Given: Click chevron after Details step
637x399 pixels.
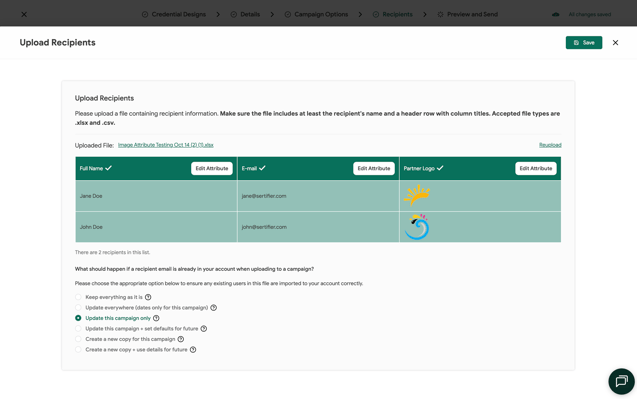Looking at the screenshot, I should (x=272, y=14).
